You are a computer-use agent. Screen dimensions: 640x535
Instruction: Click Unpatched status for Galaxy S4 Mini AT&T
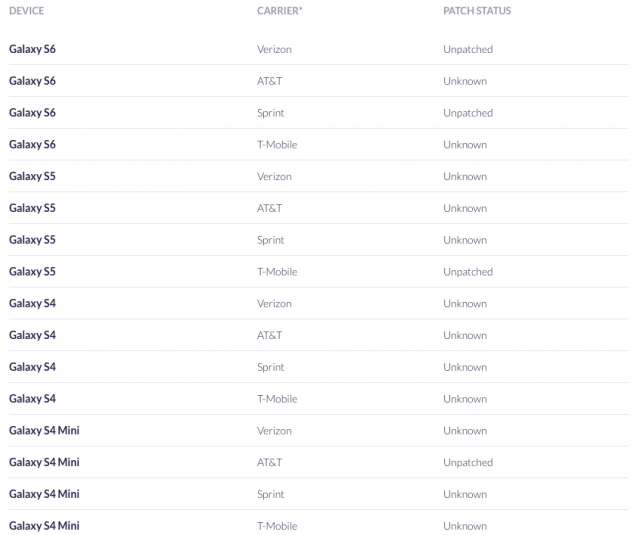pyautogui.click(x=468, y=463)
